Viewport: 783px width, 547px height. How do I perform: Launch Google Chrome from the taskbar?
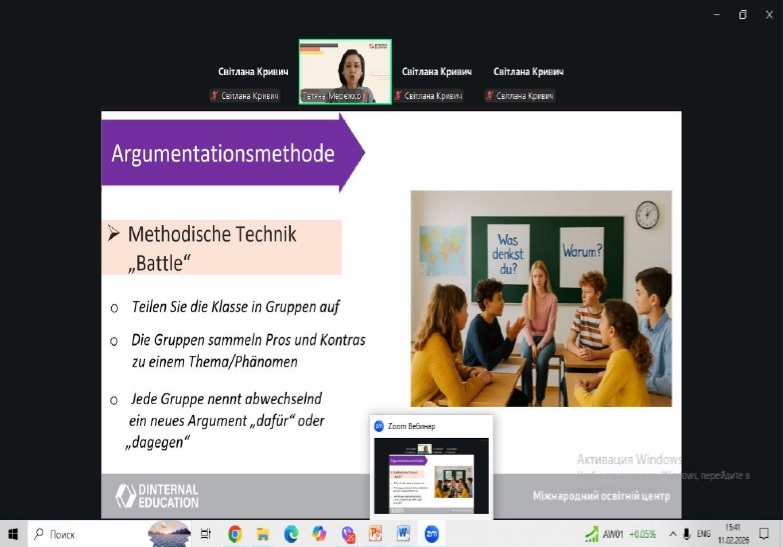235,534
